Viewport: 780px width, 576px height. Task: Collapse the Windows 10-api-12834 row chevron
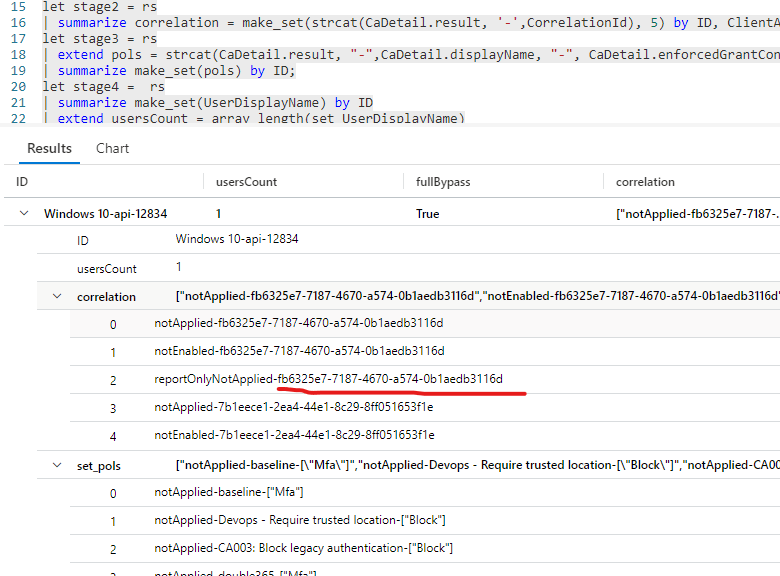(23, 214)
